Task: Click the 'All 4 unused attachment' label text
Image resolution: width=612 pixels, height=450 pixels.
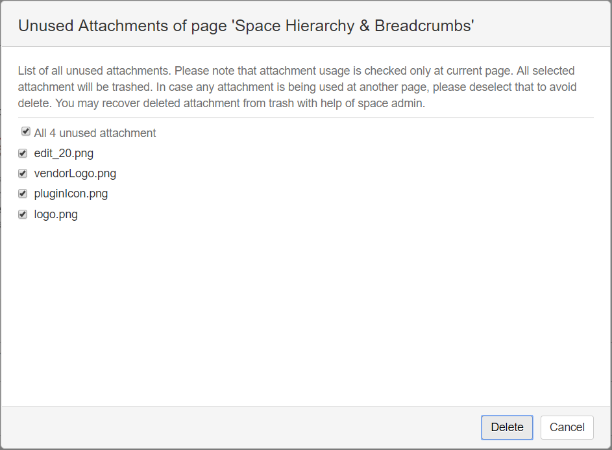Action: pyautogui.click(x=95, y=133)
